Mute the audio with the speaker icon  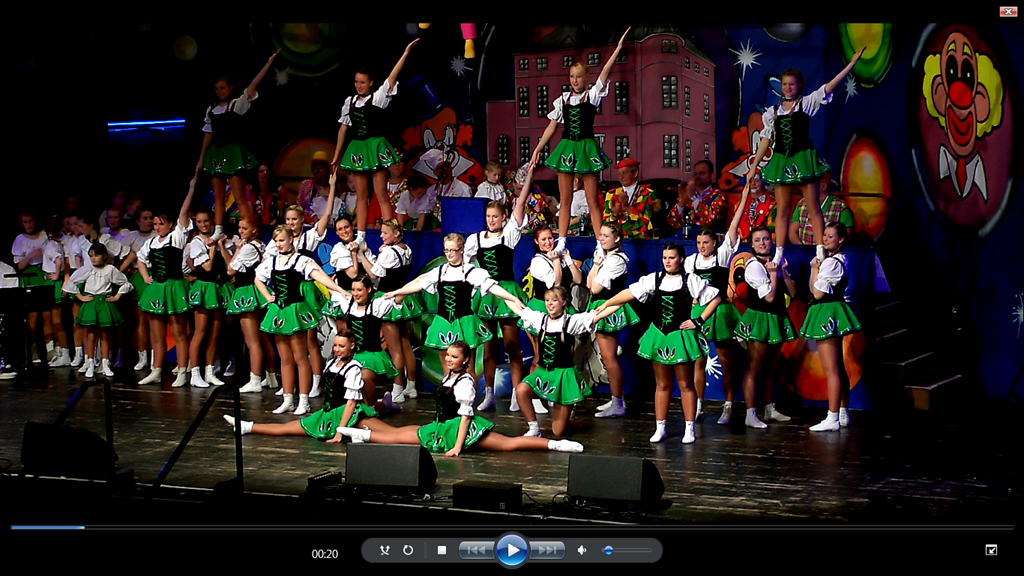click(x=582, y=551)
